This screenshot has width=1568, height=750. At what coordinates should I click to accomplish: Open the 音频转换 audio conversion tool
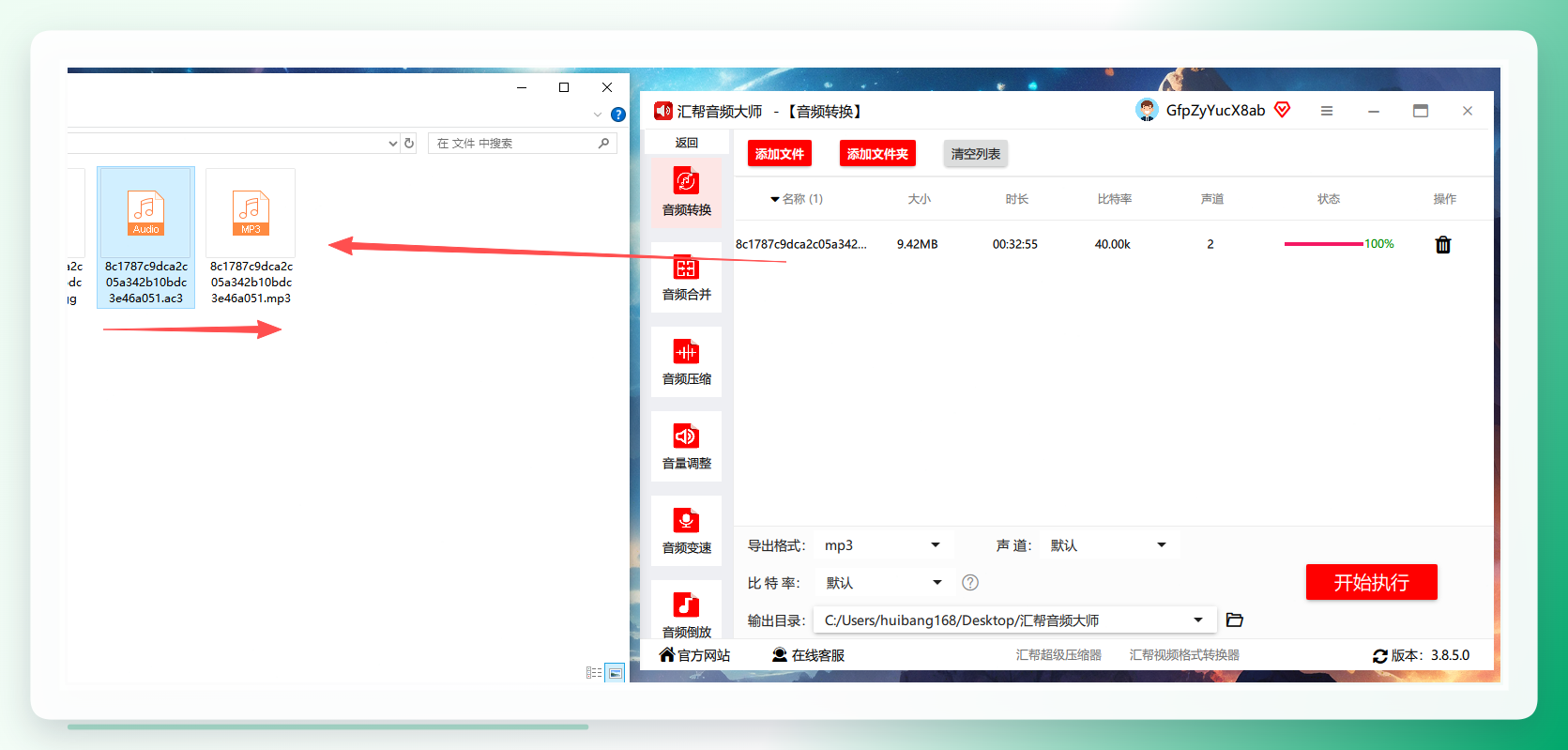[686, 192]
